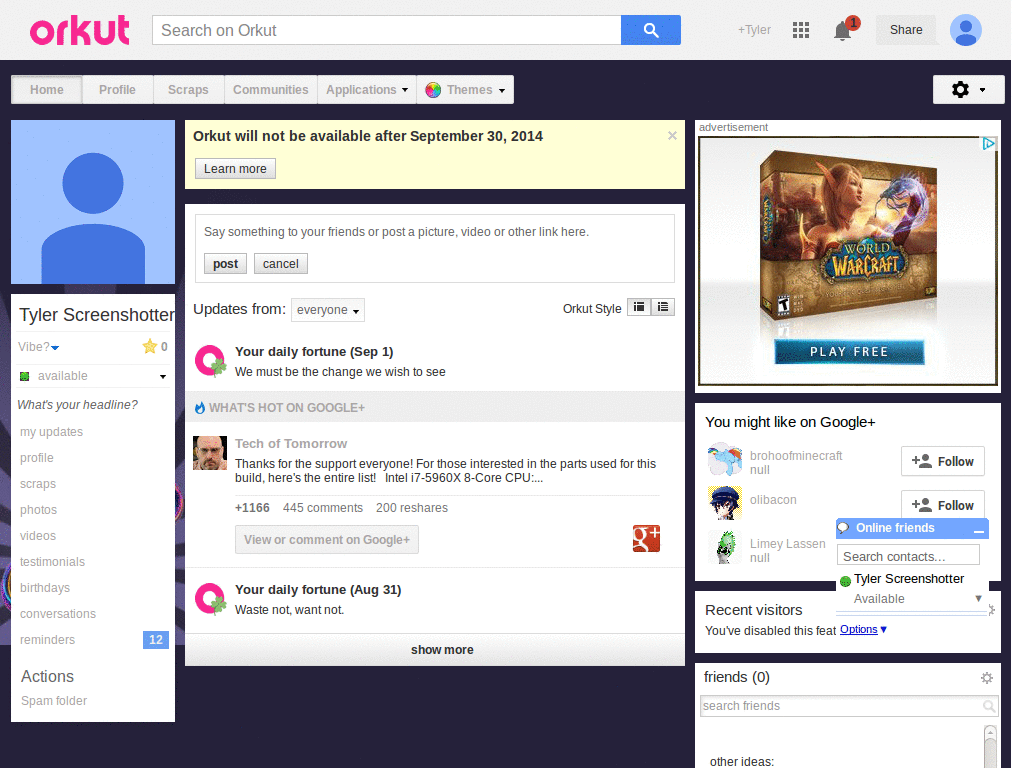Click the star icon next to Vibe
The height and width of the screenshot is (768, 1024).
pos(150,346)
